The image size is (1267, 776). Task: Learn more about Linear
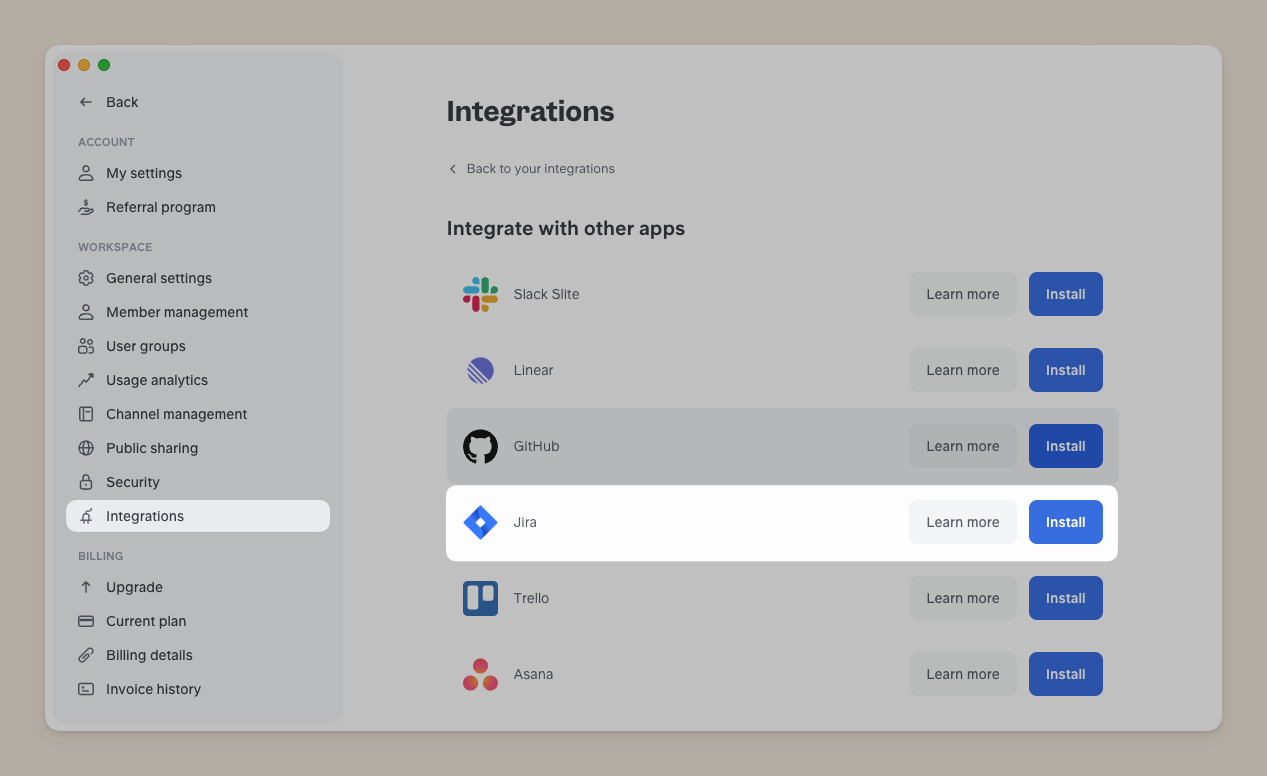962,370
